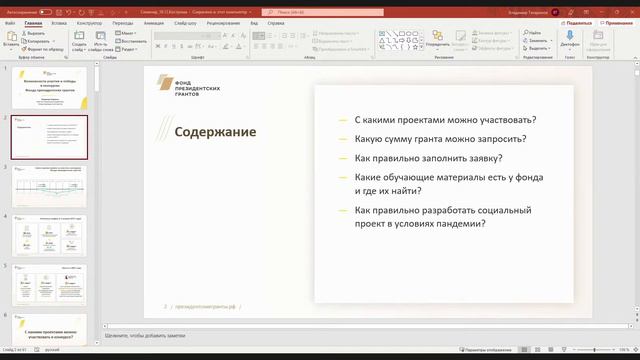This screenshot has height=360, width=640.
Task: Click the font color button
Action: coord(239,47)
